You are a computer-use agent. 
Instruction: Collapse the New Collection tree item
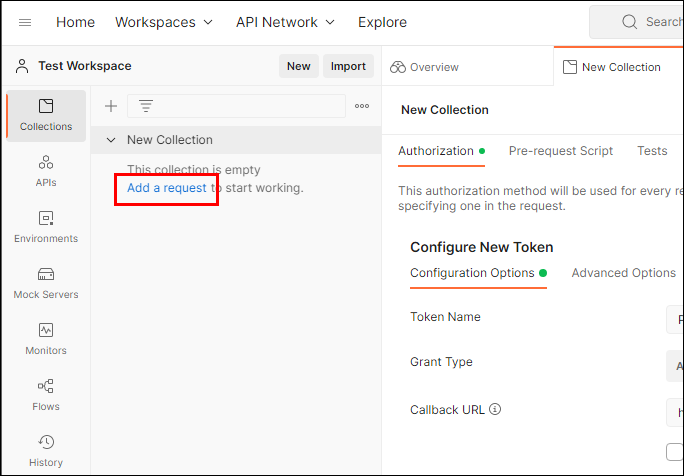[111, 140]
